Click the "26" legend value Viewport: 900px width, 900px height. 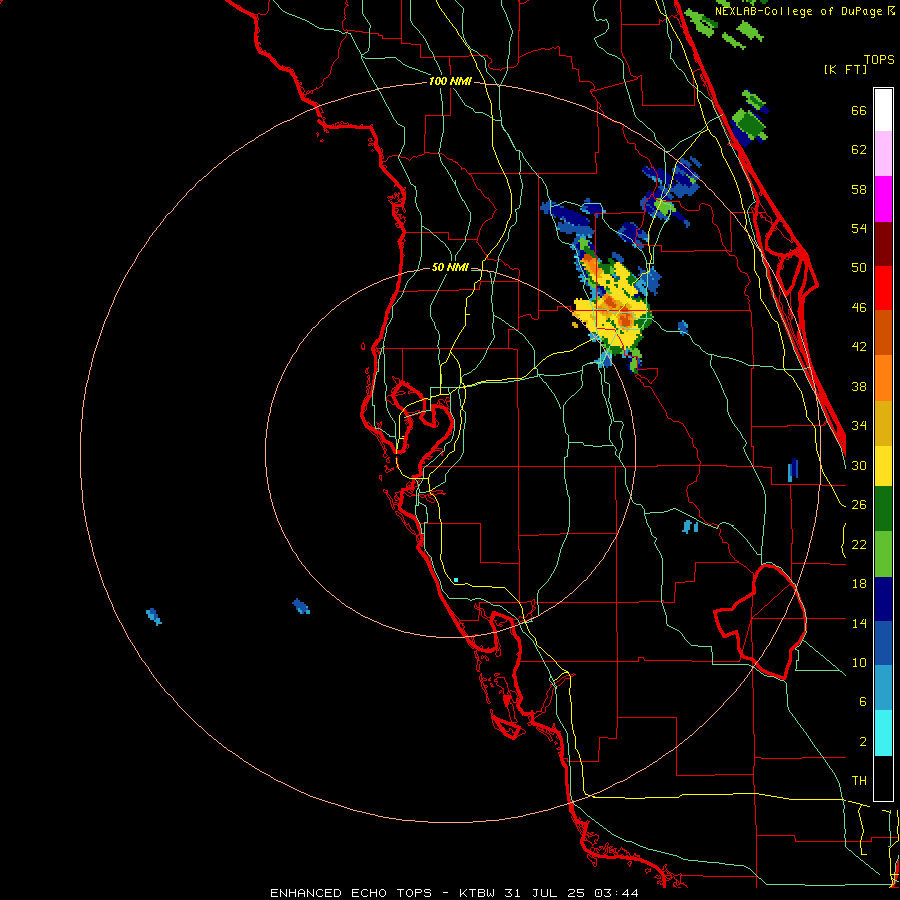859,505
